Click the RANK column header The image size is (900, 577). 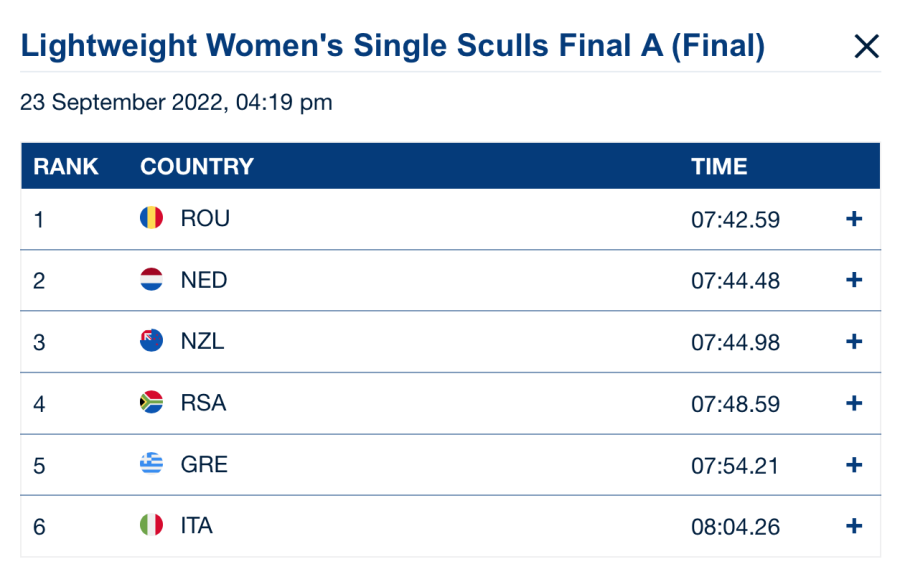tap(66, 167)
